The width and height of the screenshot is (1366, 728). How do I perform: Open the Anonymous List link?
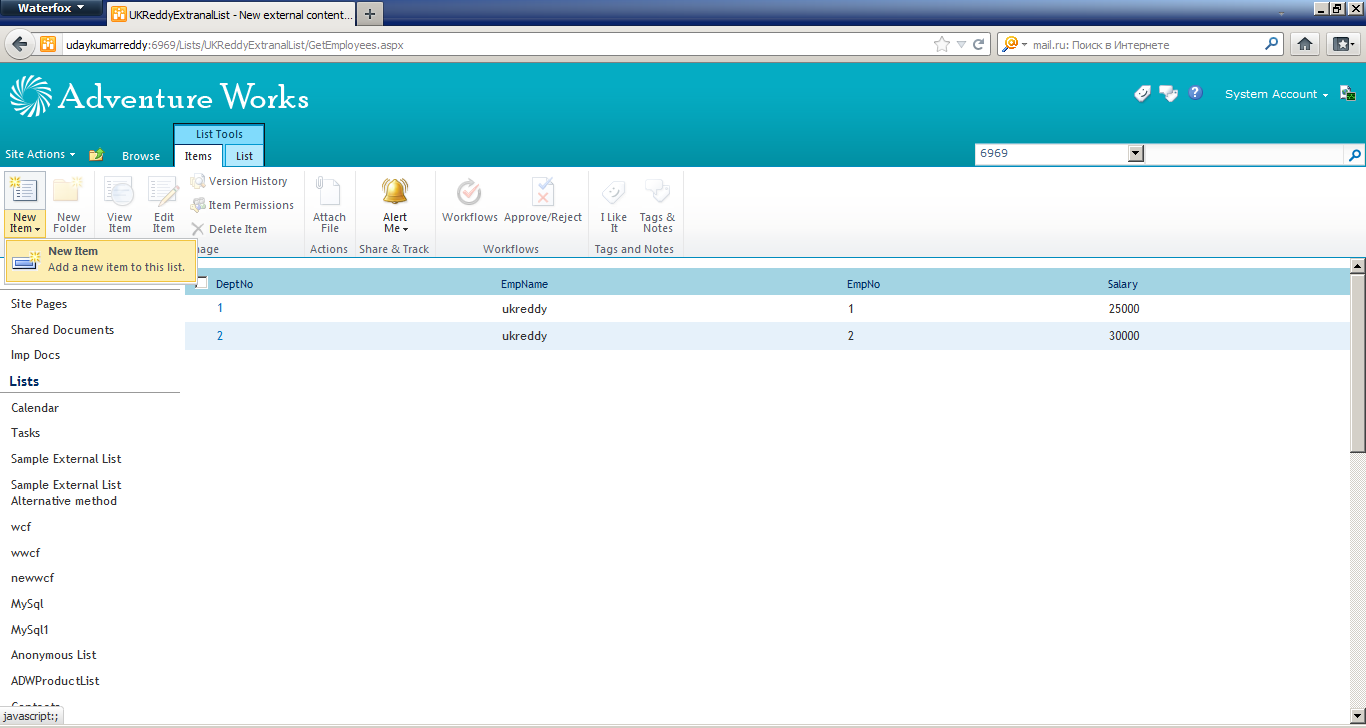[53, 655]
